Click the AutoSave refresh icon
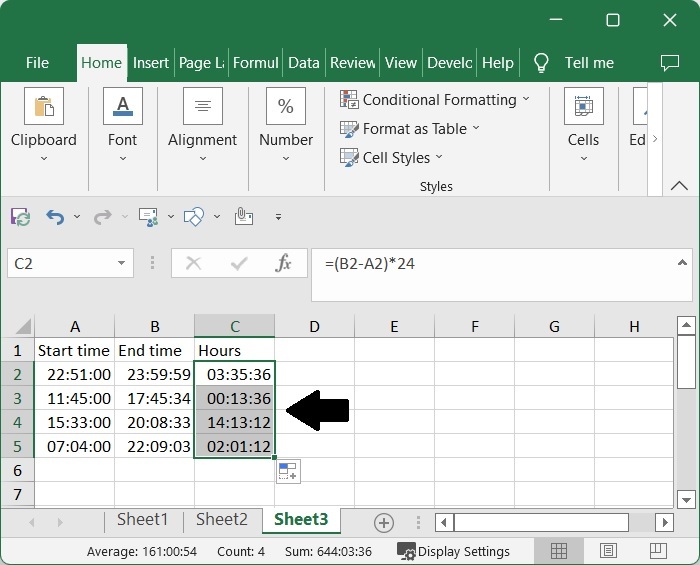 pos(21,217)
